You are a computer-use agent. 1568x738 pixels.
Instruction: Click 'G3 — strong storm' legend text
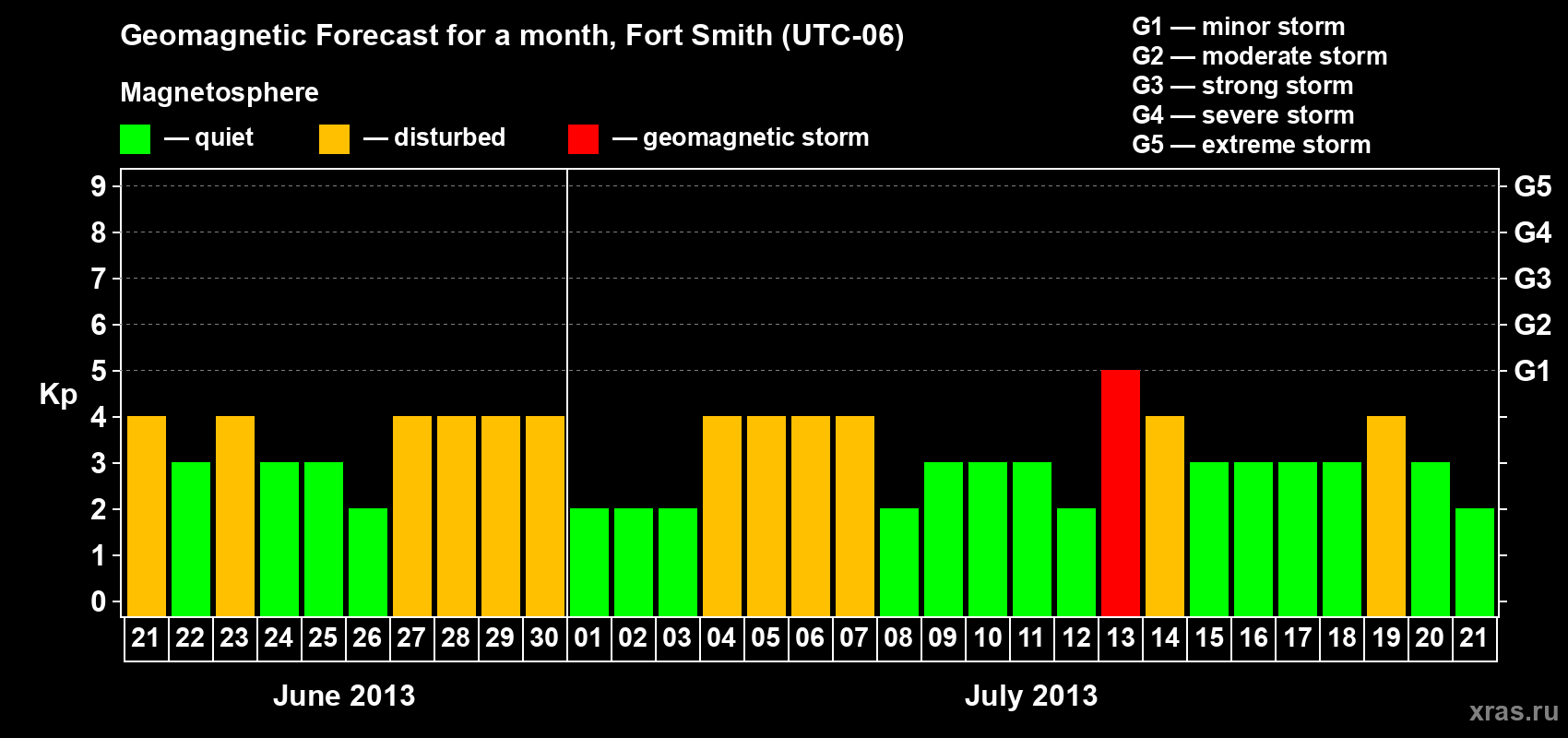[x=1242, y=86]
